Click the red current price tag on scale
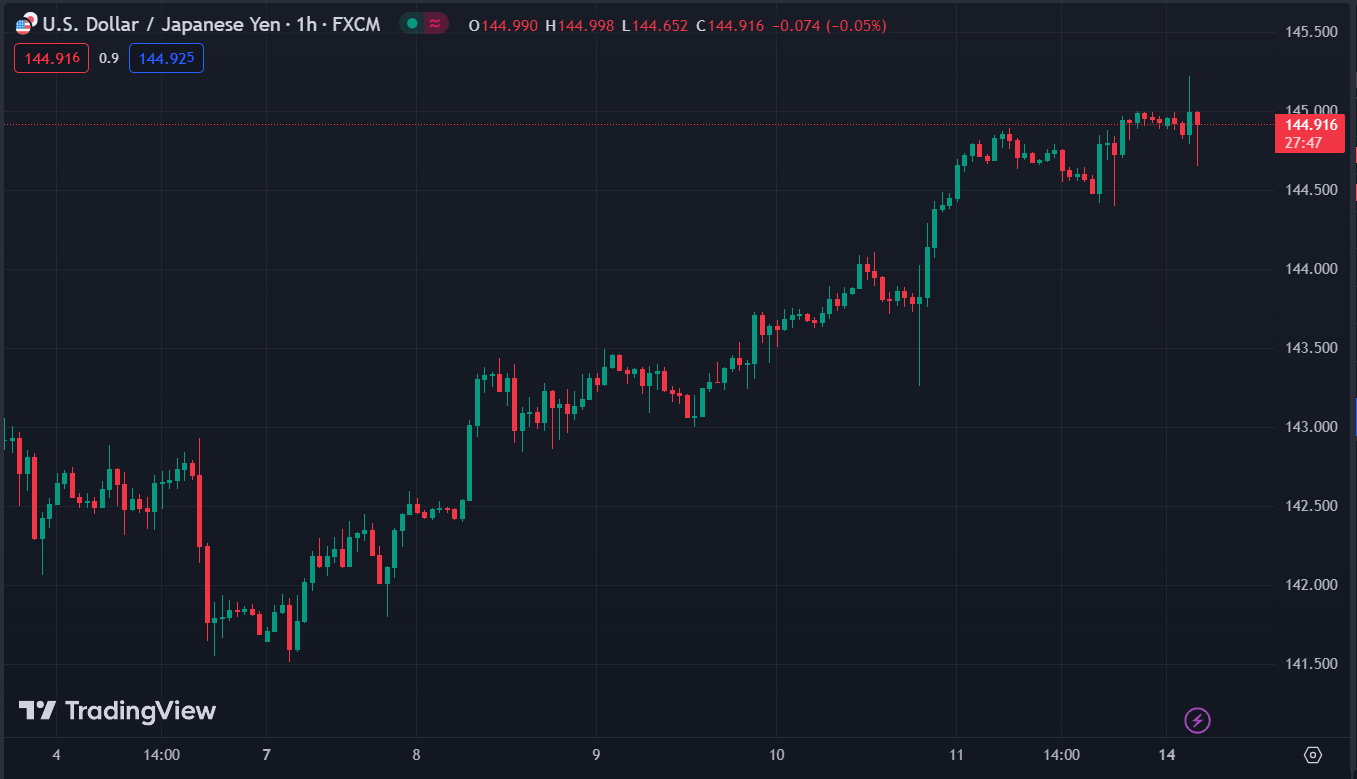1357x779 pixels. [x=1310, y=133]
